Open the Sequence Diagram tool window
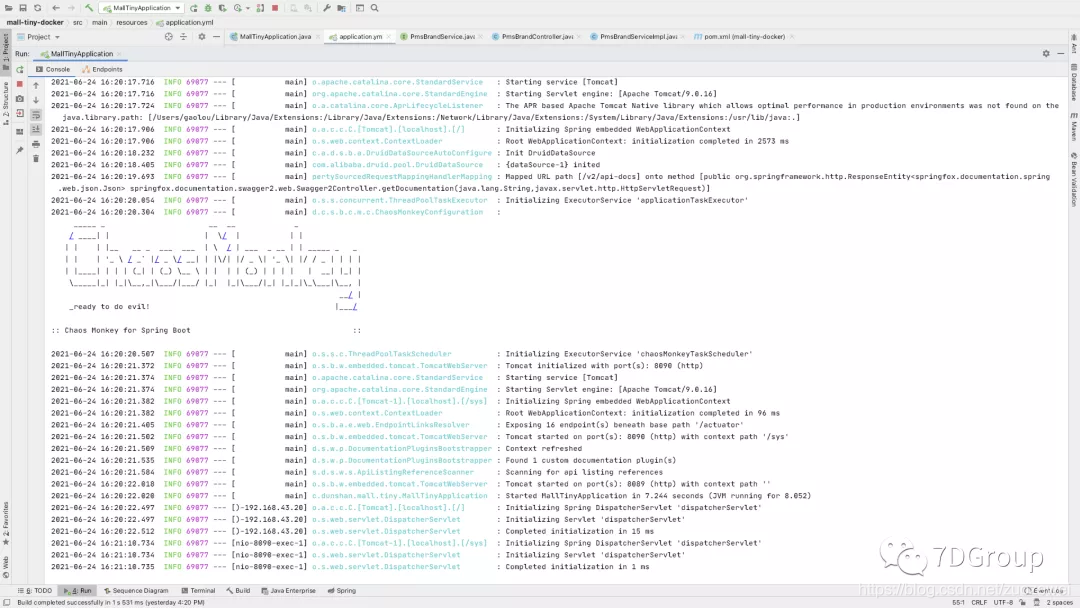 (136, 591)
